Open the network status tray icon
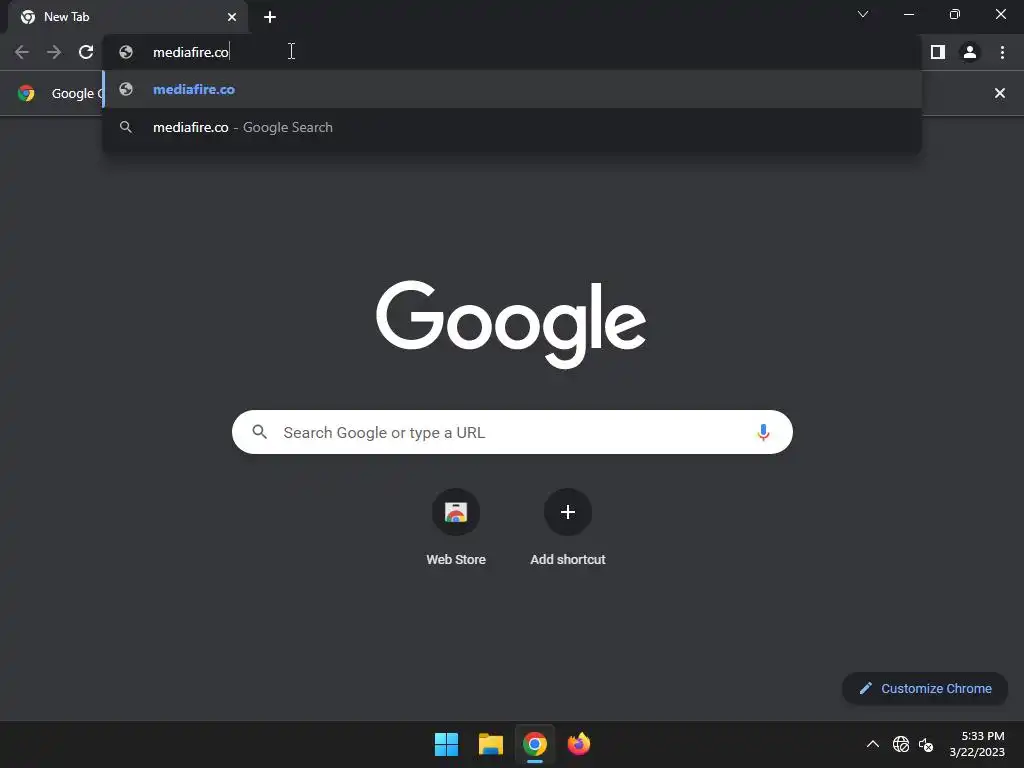 click(x=901, y=744)
